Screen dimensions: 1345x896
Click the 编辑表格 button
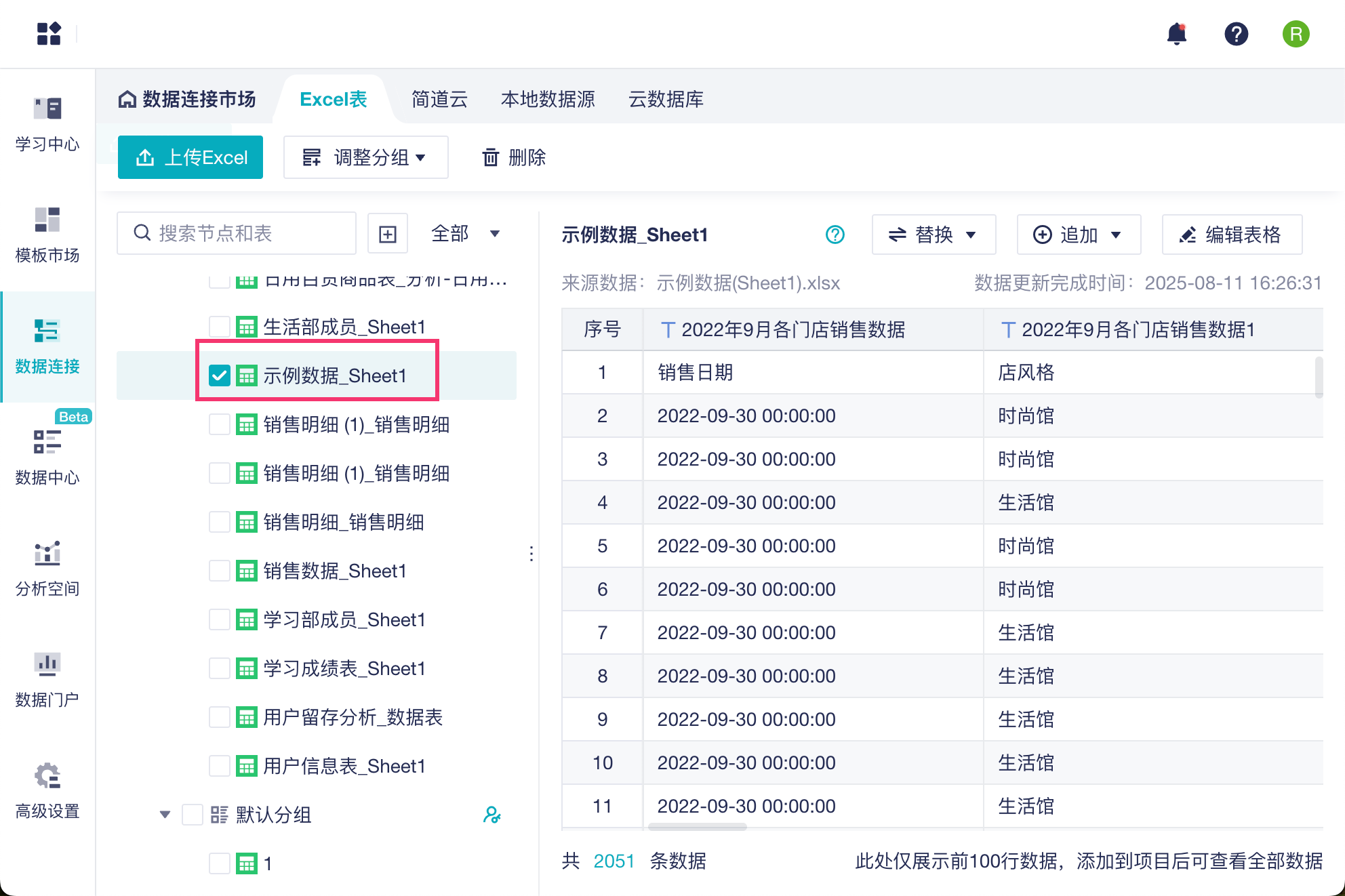click(1232, 235)
